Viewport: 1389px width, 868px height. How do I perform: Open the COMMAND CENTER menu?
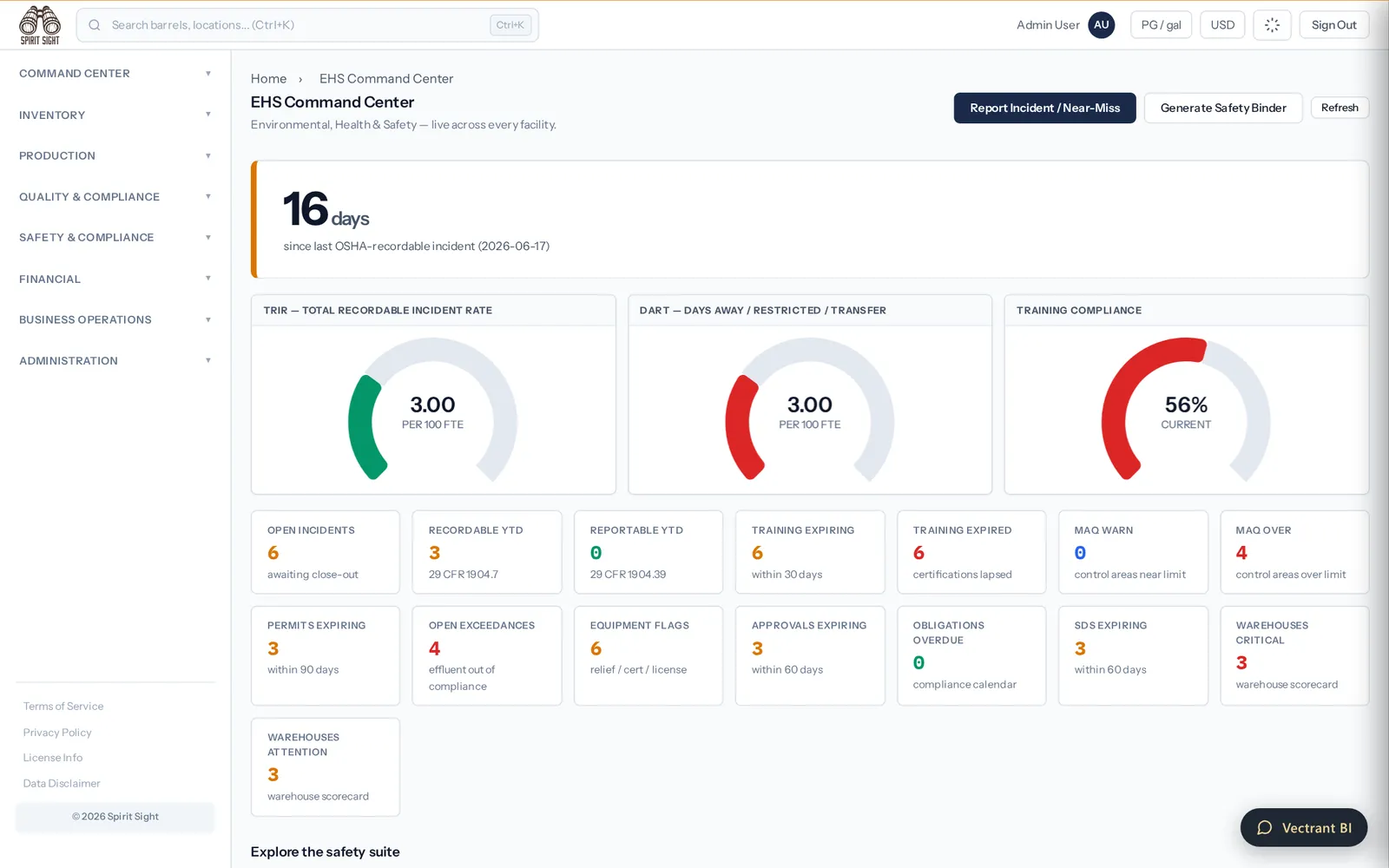coord(115,74)
